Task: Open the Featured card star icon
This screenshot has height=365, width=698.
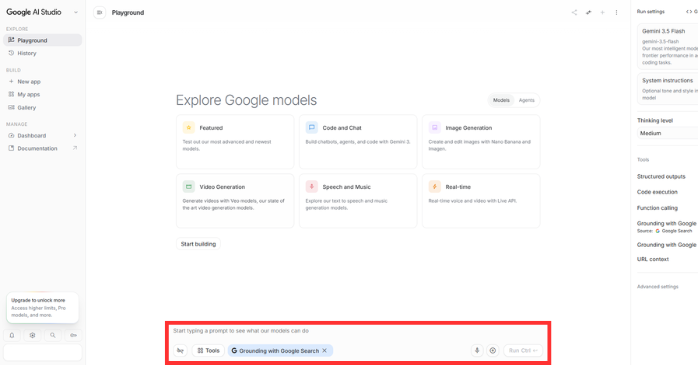Action: click(189, 128)
